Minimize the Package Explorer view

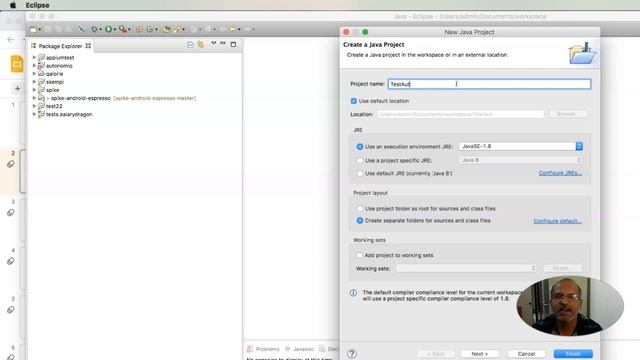(223, 43)
